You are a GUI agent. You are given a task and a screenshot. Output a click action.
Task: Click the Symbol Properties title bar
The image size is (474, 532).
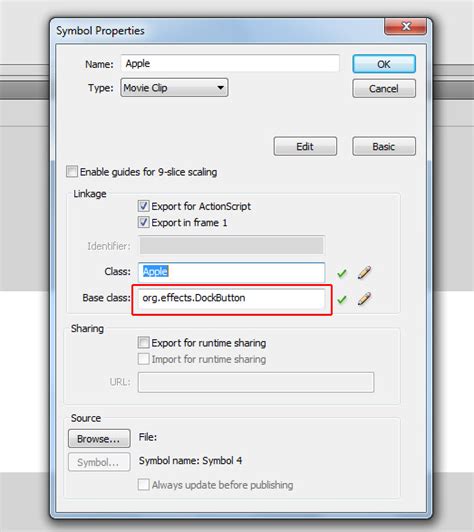tap(217, 31)
